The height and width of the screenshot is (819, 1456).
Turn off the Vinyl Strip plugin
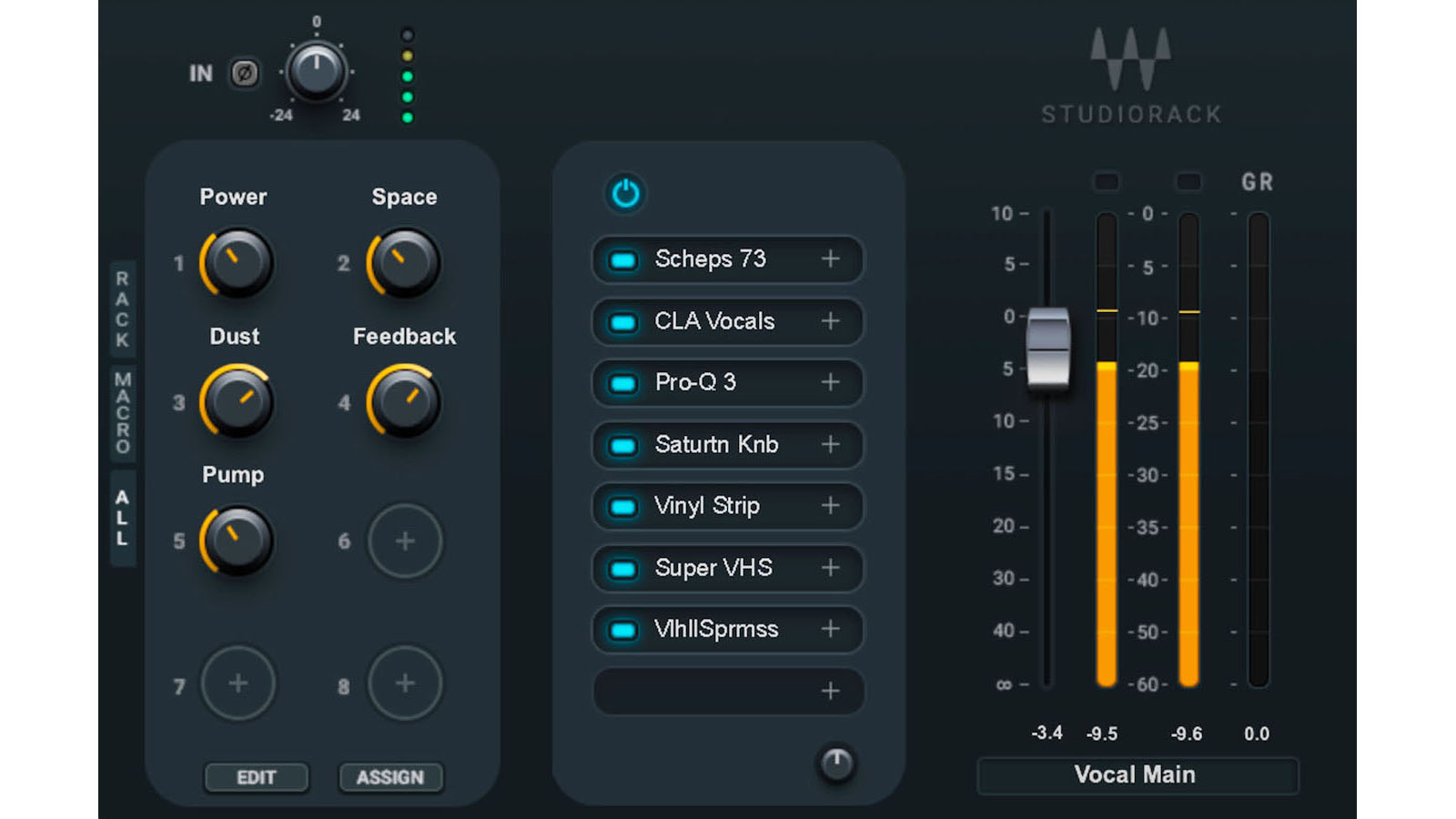(623, 507)
